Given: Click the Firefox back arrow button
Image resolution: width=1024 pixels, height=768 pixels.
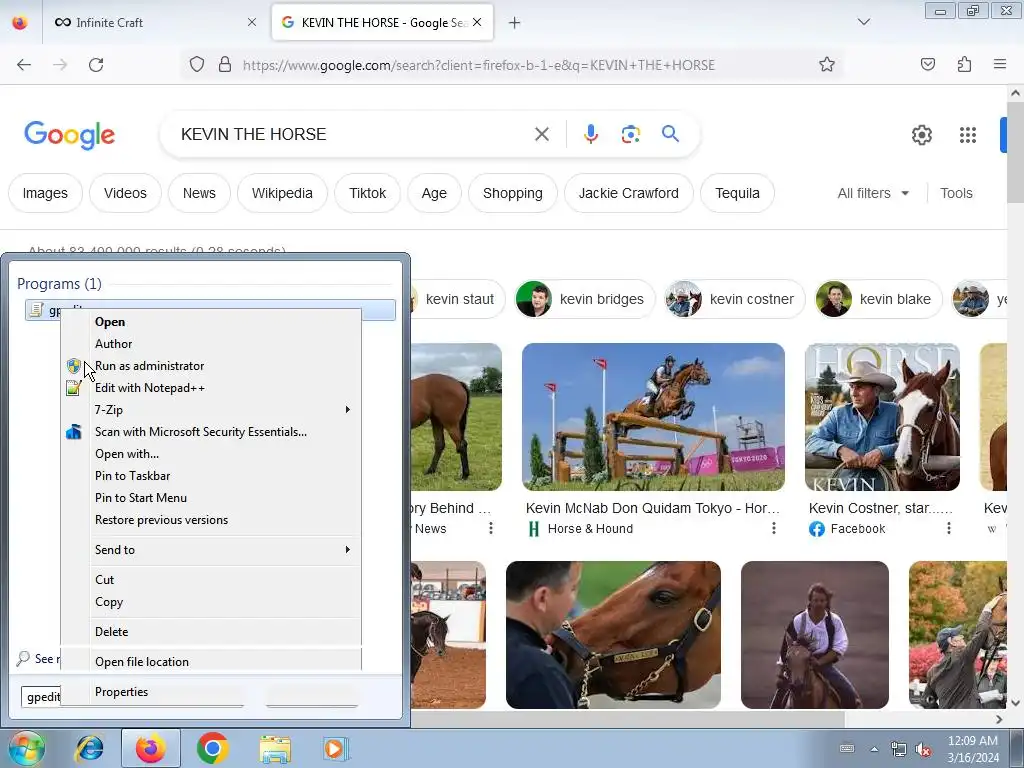Looking at the screenshot, I should [24, 65].
